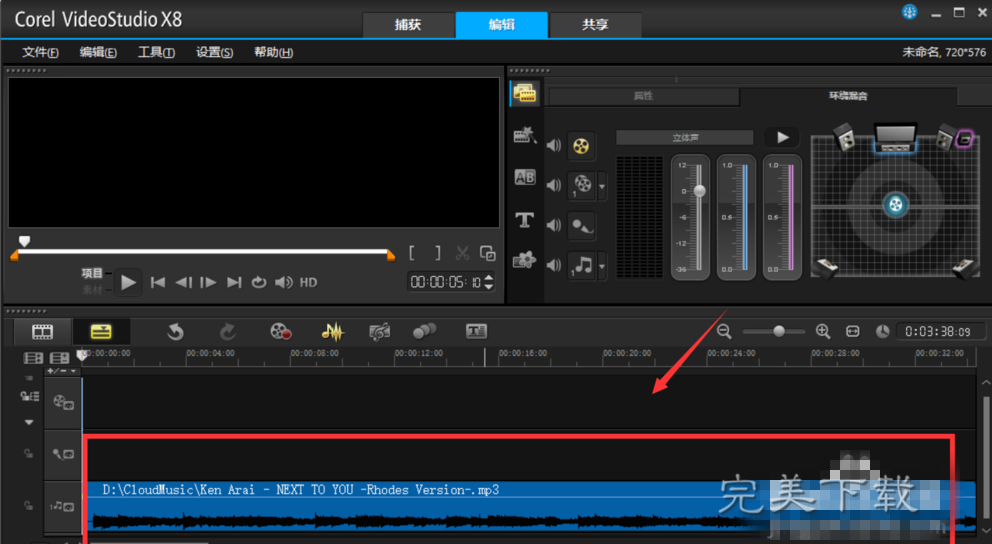Step to the next frame

pyautogui.click(x=208, y=283)
